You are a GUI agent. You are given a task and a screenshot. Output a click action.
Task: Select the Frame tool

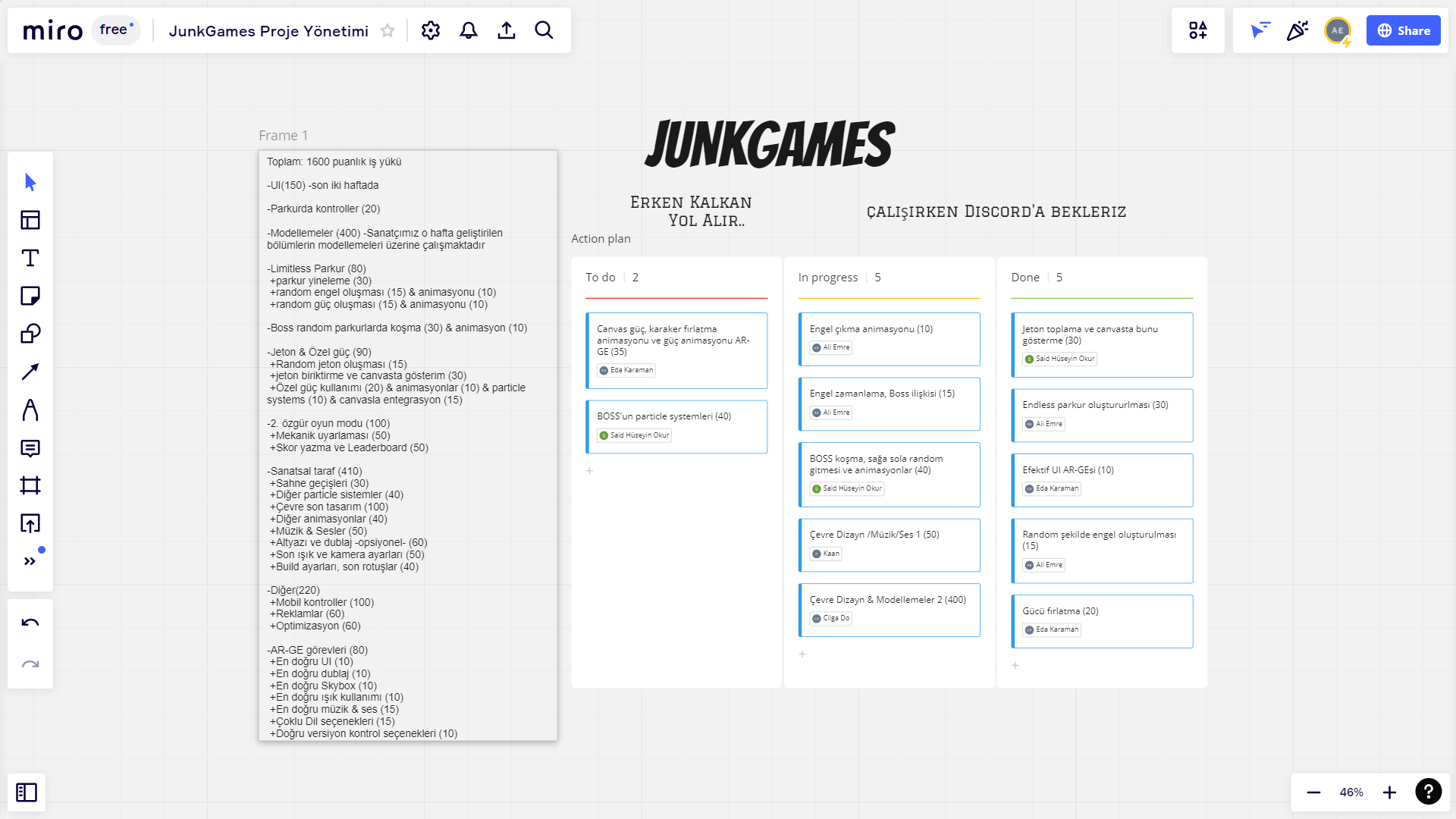click(30, 486)
